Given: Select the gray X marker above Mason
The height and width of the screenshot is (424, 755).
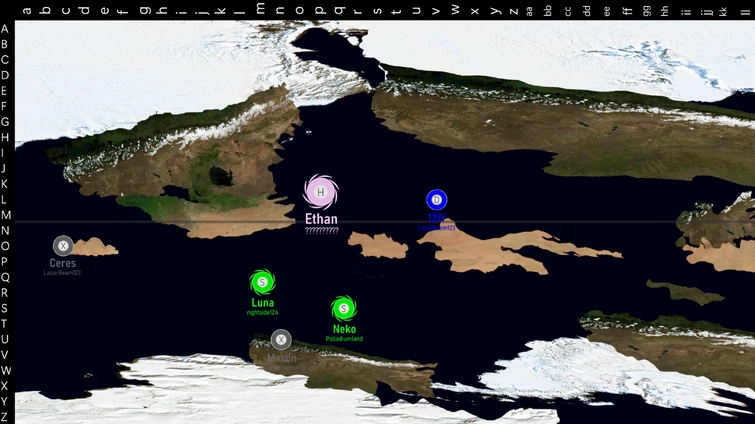Looking at the screenshot, I should [281, 340].
